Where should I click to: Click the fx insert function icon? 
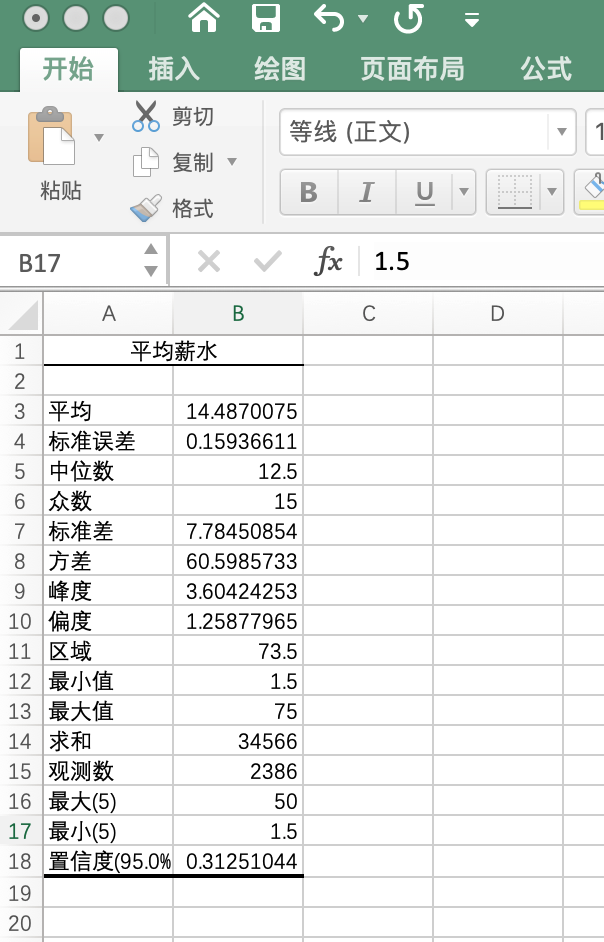tap(328, 262)
